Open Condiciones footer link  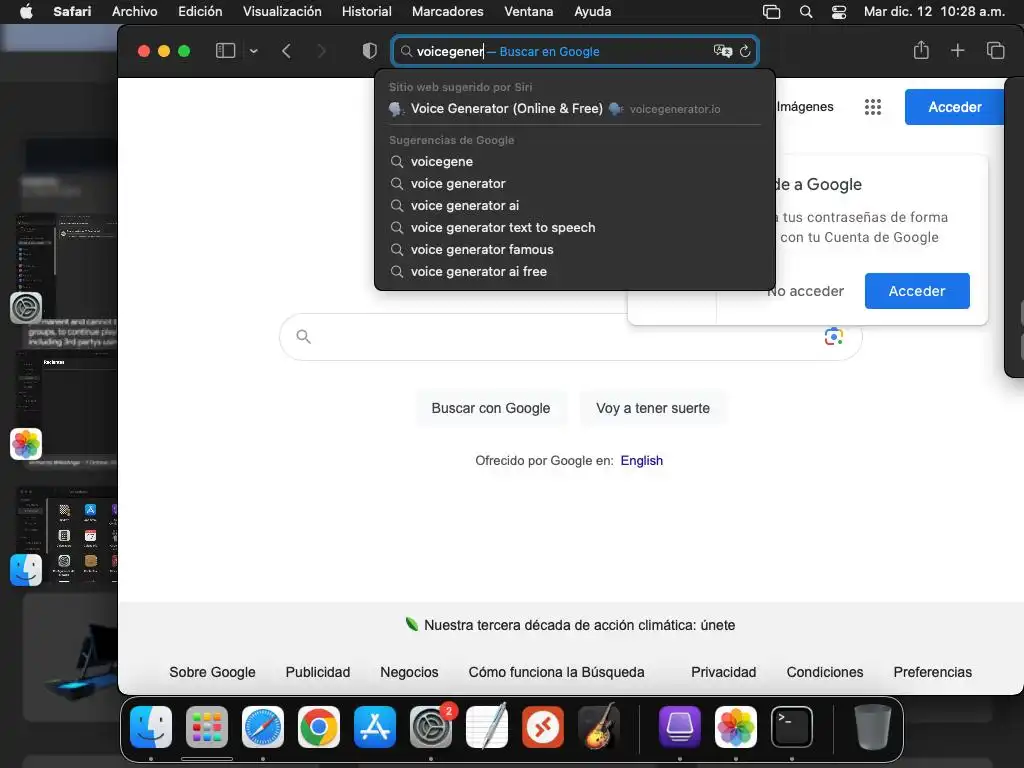[x=825, y=672]
